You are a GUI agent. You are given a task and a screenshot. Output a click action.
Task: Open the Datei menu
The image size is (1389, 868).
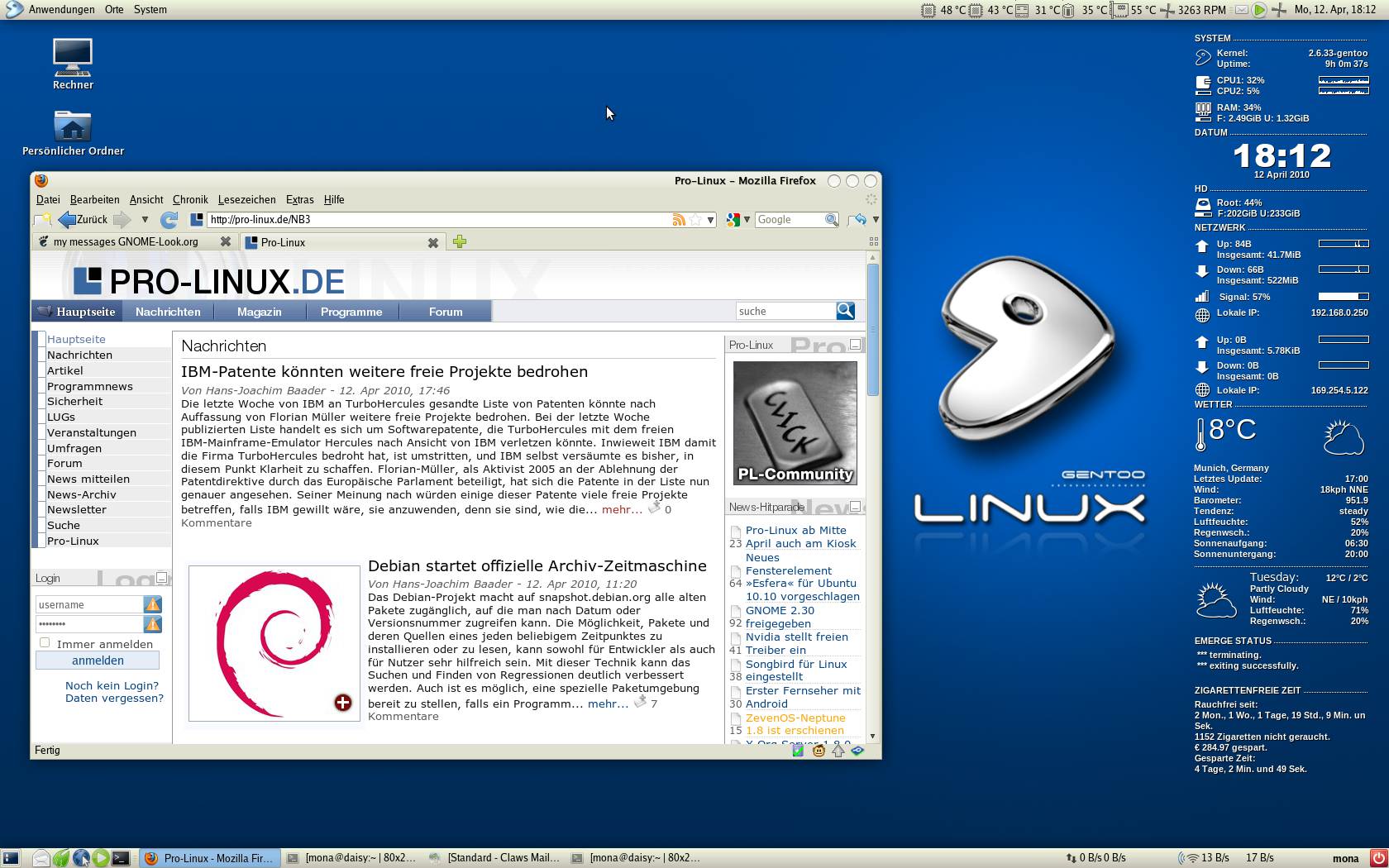[x=48, y=199]
